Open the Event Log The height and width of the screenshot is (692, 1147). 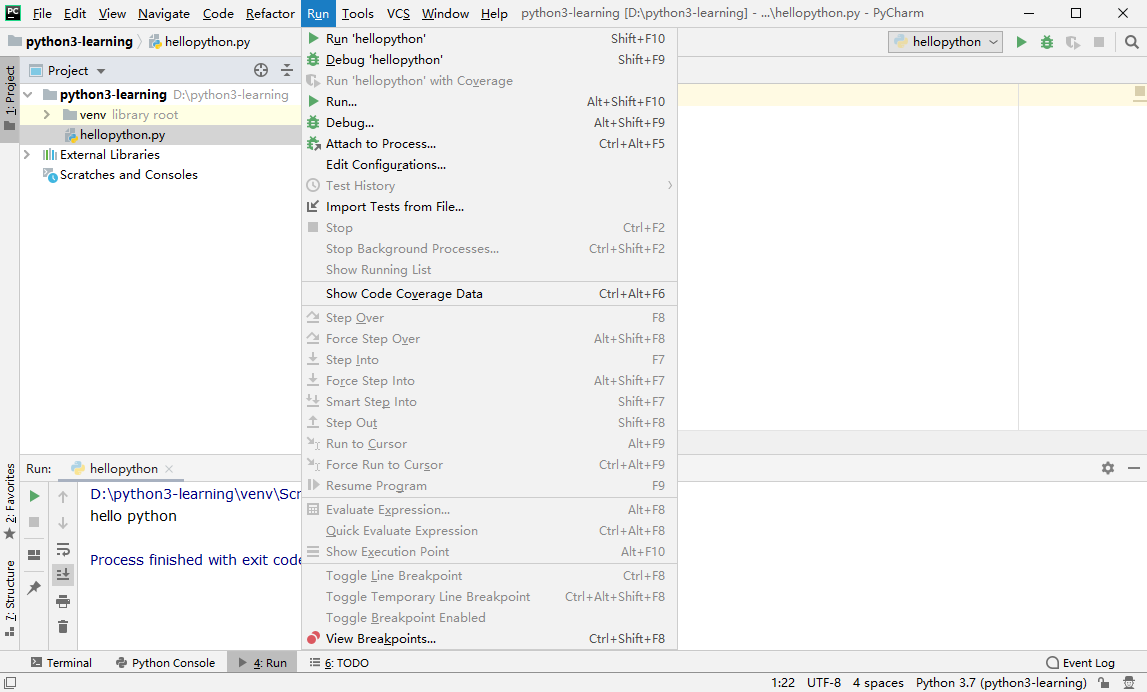1080,663
